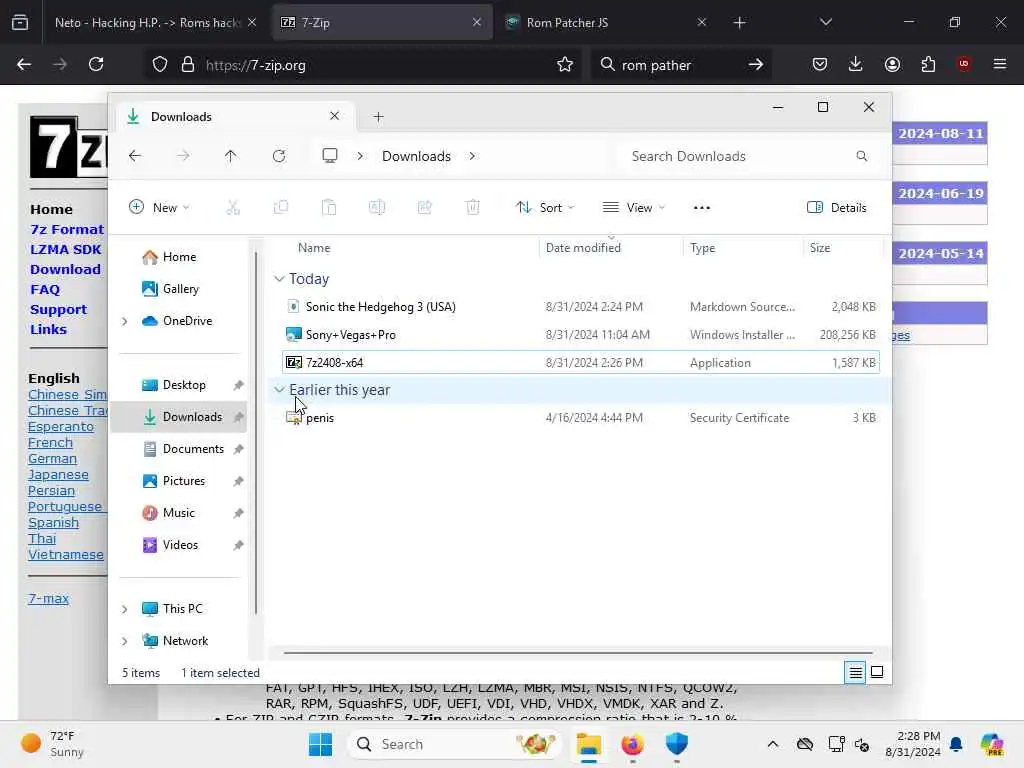Open 7z Format link on 7-Zip page
The width and height of the screenshot is (1024, 768).
pos(67,229)
